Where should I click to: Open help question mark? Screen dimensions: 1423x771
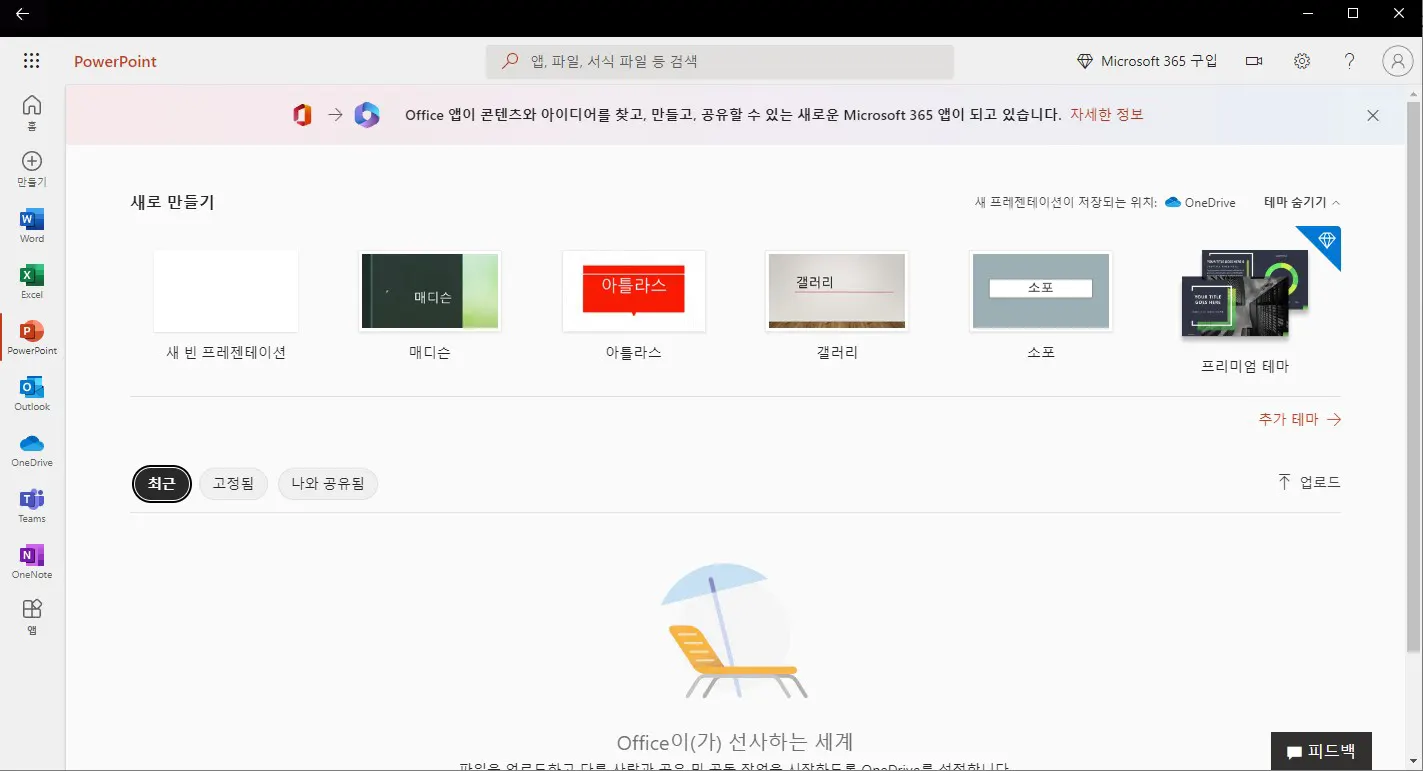pyautogui.click(x=1350, y=61)
